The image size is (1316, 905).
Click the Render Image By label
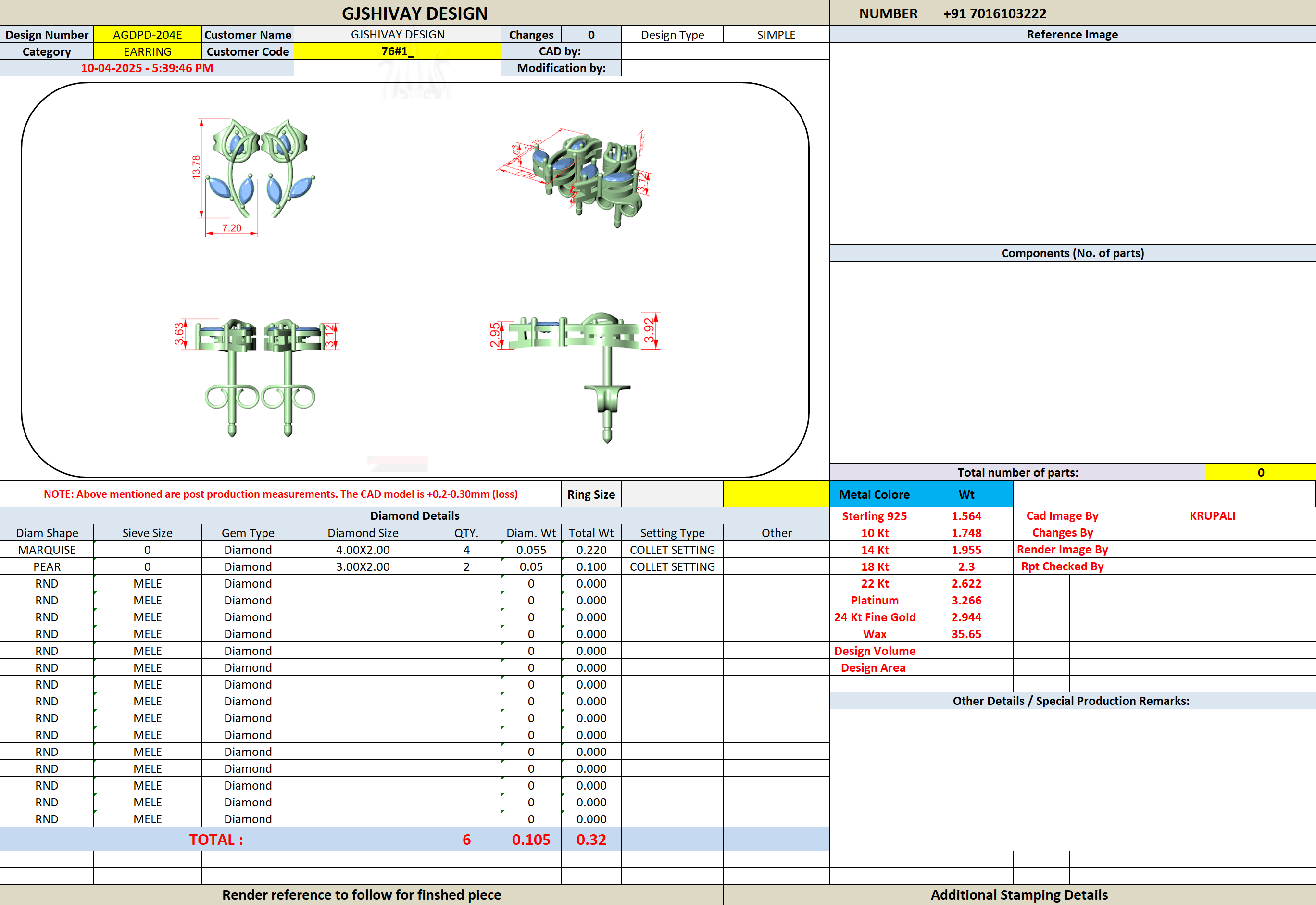click(x=1062, y=550)
